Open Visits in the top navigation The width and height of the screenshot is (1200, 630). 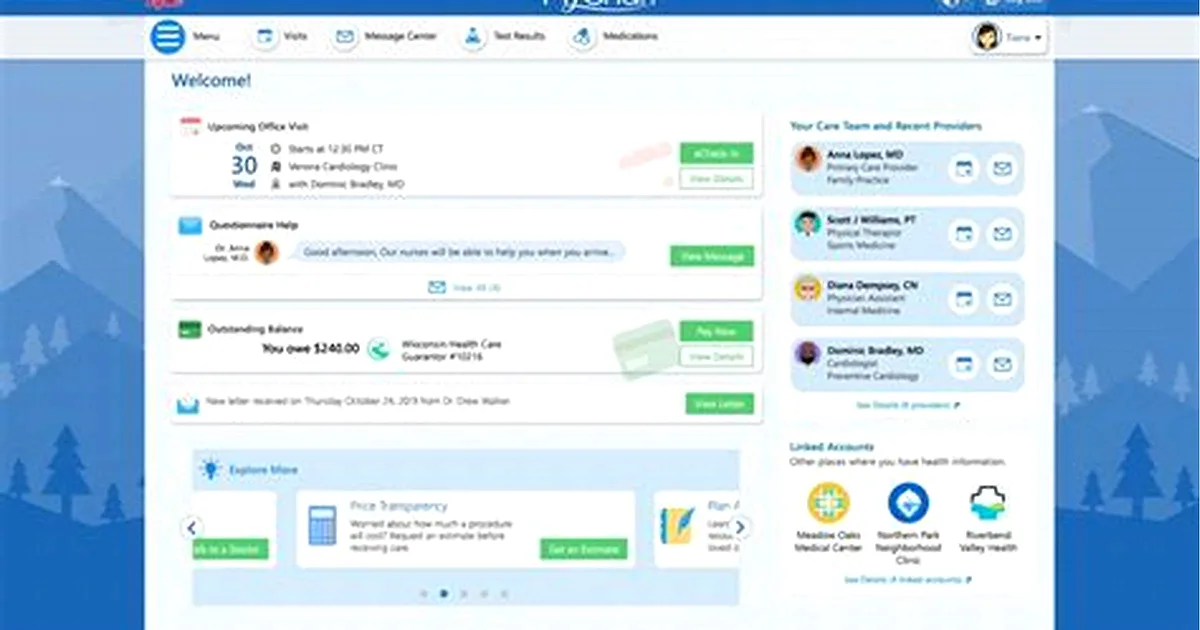coord(281,37)
